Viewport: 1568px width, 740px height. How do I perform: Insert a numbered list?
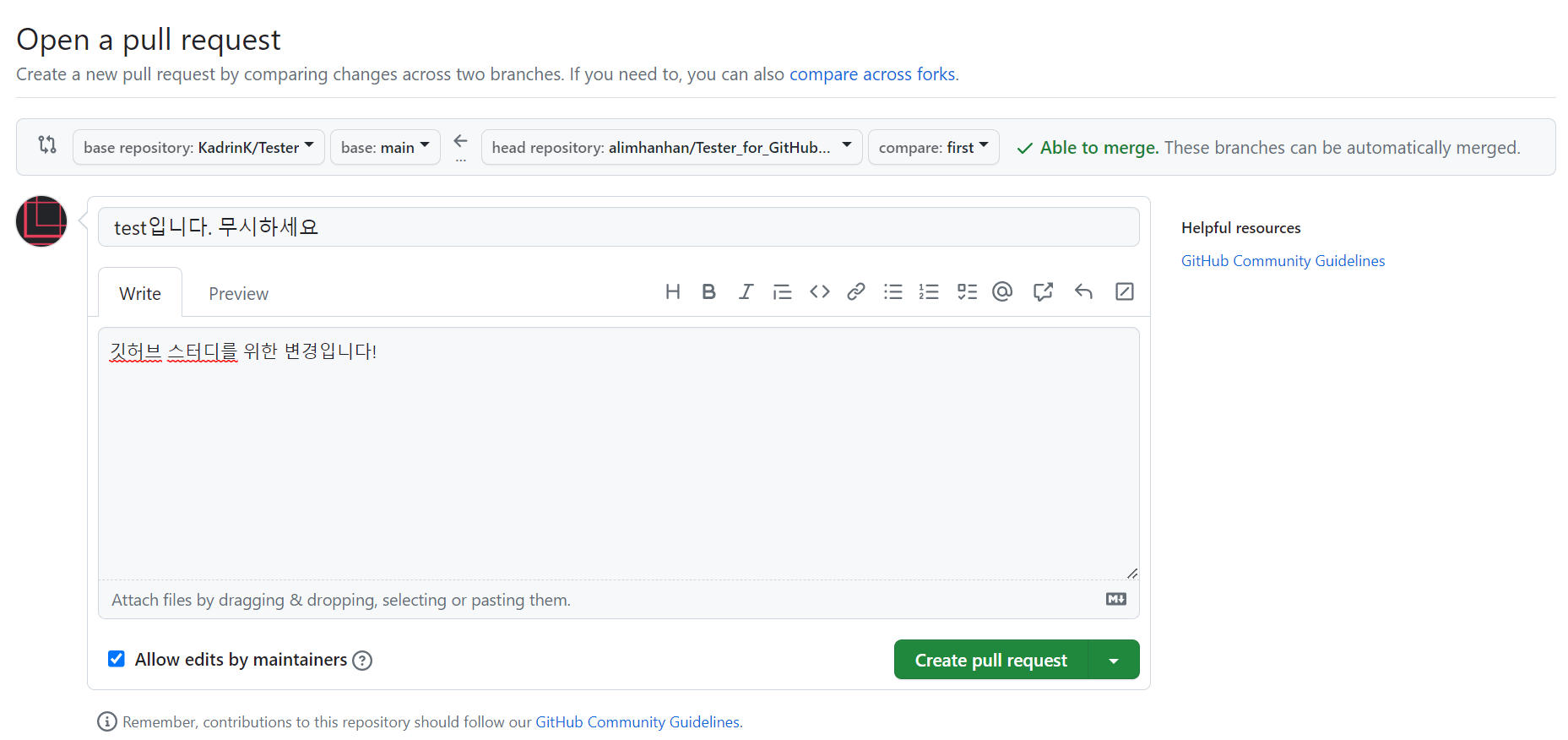pyautogui.click(x=929, y=291)
